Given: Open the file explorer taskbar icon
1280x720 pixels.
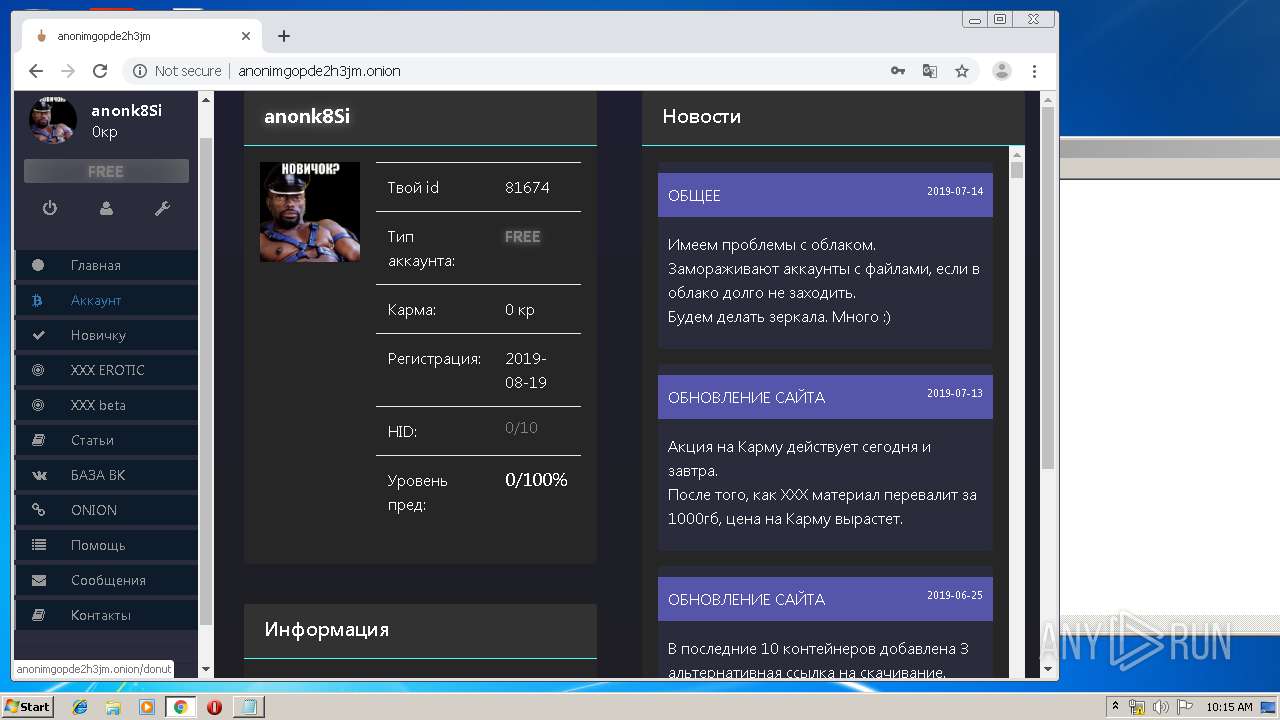Looking at the screenshot, I should tap(113, 707).
